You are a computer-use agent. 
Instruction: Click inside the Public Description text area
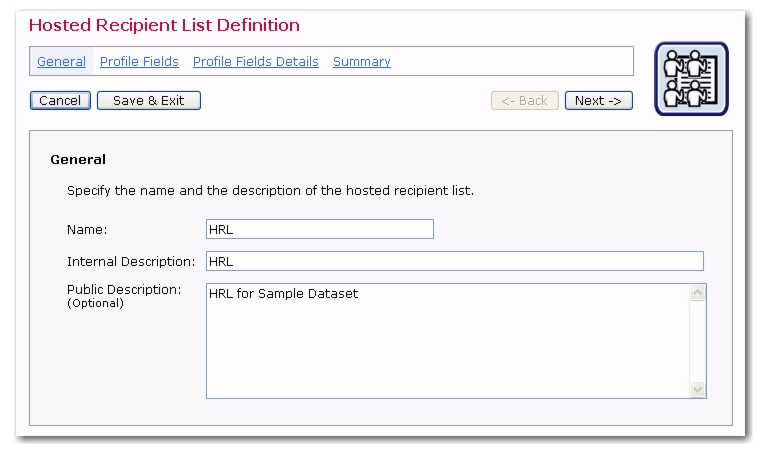(448, 341)
